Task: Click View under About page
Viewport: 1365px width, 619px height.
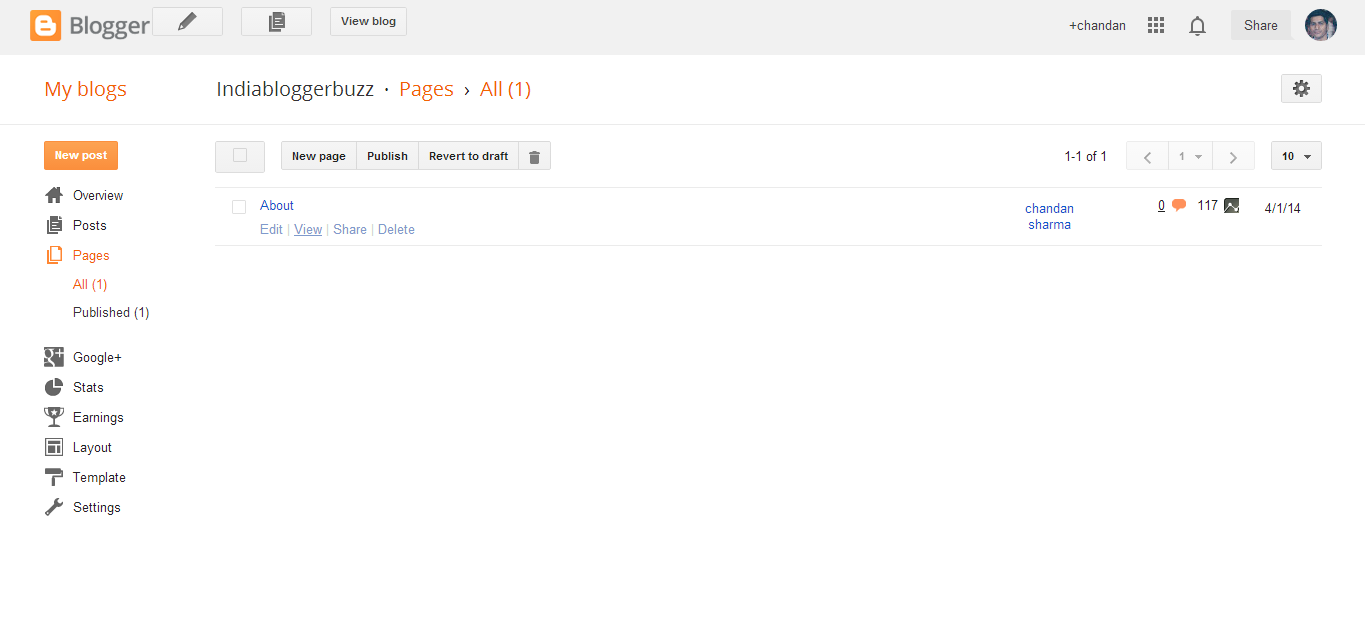Action: pyautogui.click(x=308, y=229)
